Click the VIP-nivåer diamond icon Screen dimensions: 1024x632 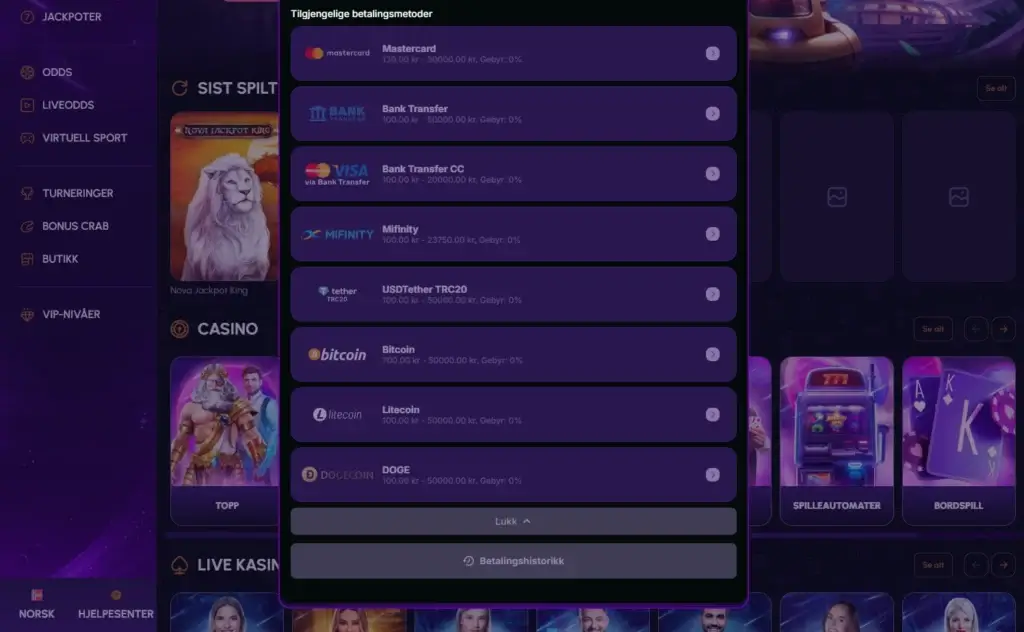pos(27,315)
